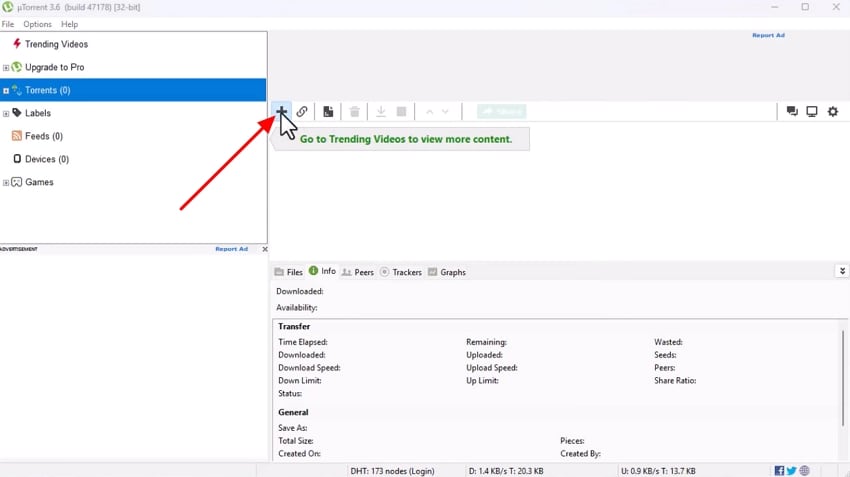Image resolution: width=850 pixels, height=477 pixels.
Task: Click the Trending Videos lightning icon
Action: point(17,43)
